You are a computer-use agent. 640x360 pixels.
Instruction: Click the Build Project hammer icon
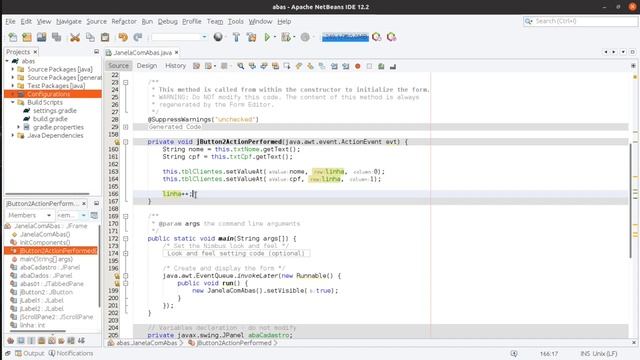click(236, 37)
